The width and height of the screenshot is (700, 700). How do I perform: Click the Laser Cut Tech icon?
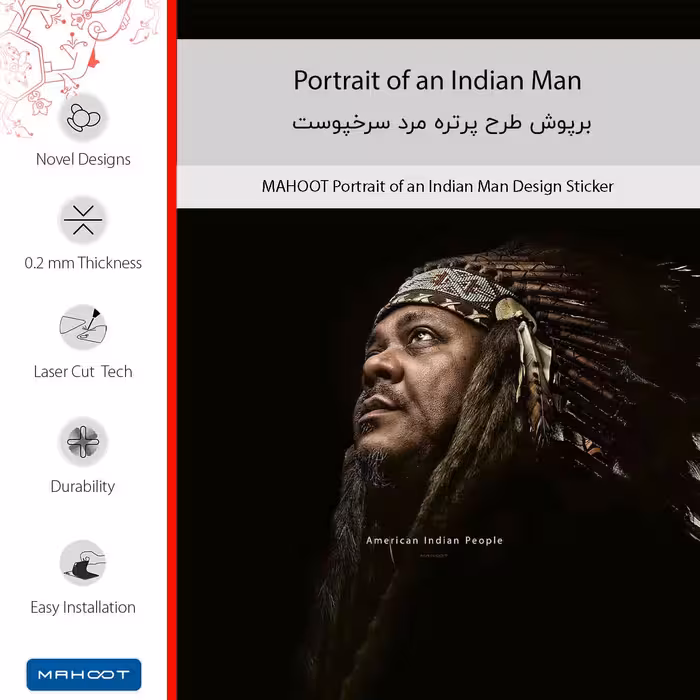pos(83,328)
